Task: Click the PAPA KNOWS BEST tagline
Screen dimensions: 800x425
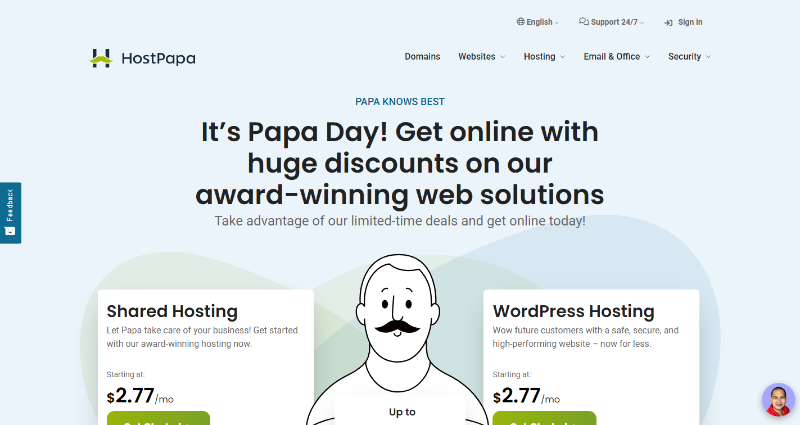Action: (x=400, y=102)
